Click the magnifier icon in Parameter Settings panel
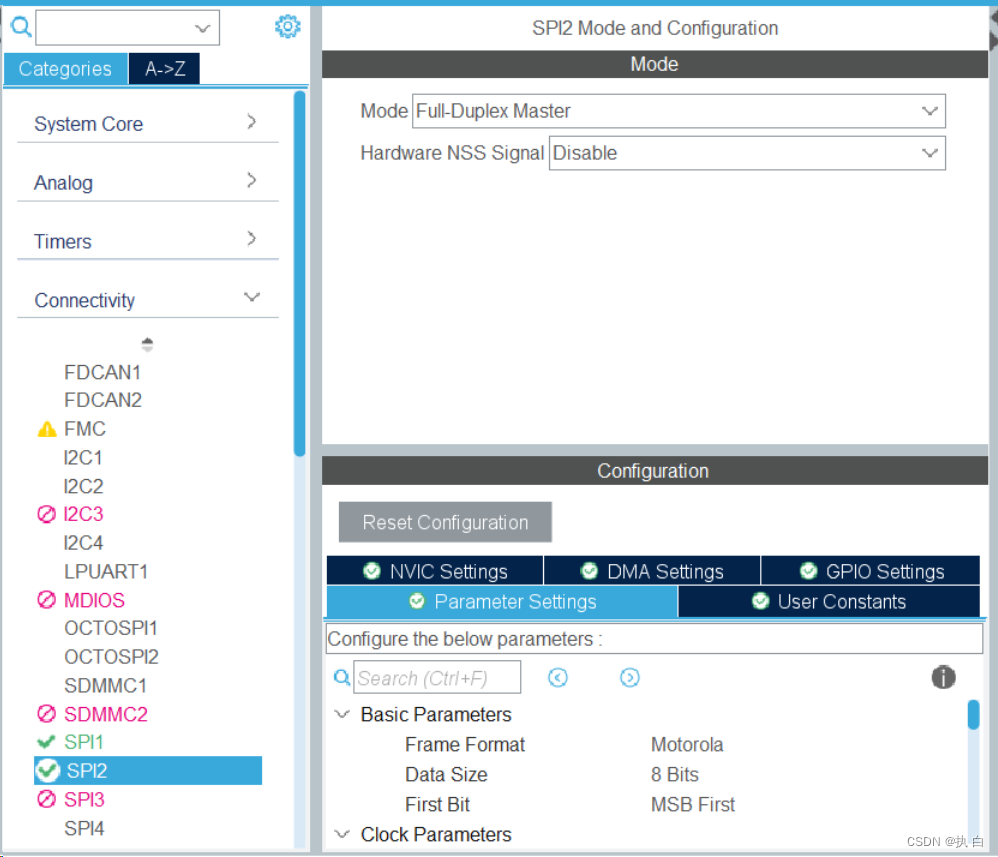This screenshot has width=998, height=857. pos(341,677)
